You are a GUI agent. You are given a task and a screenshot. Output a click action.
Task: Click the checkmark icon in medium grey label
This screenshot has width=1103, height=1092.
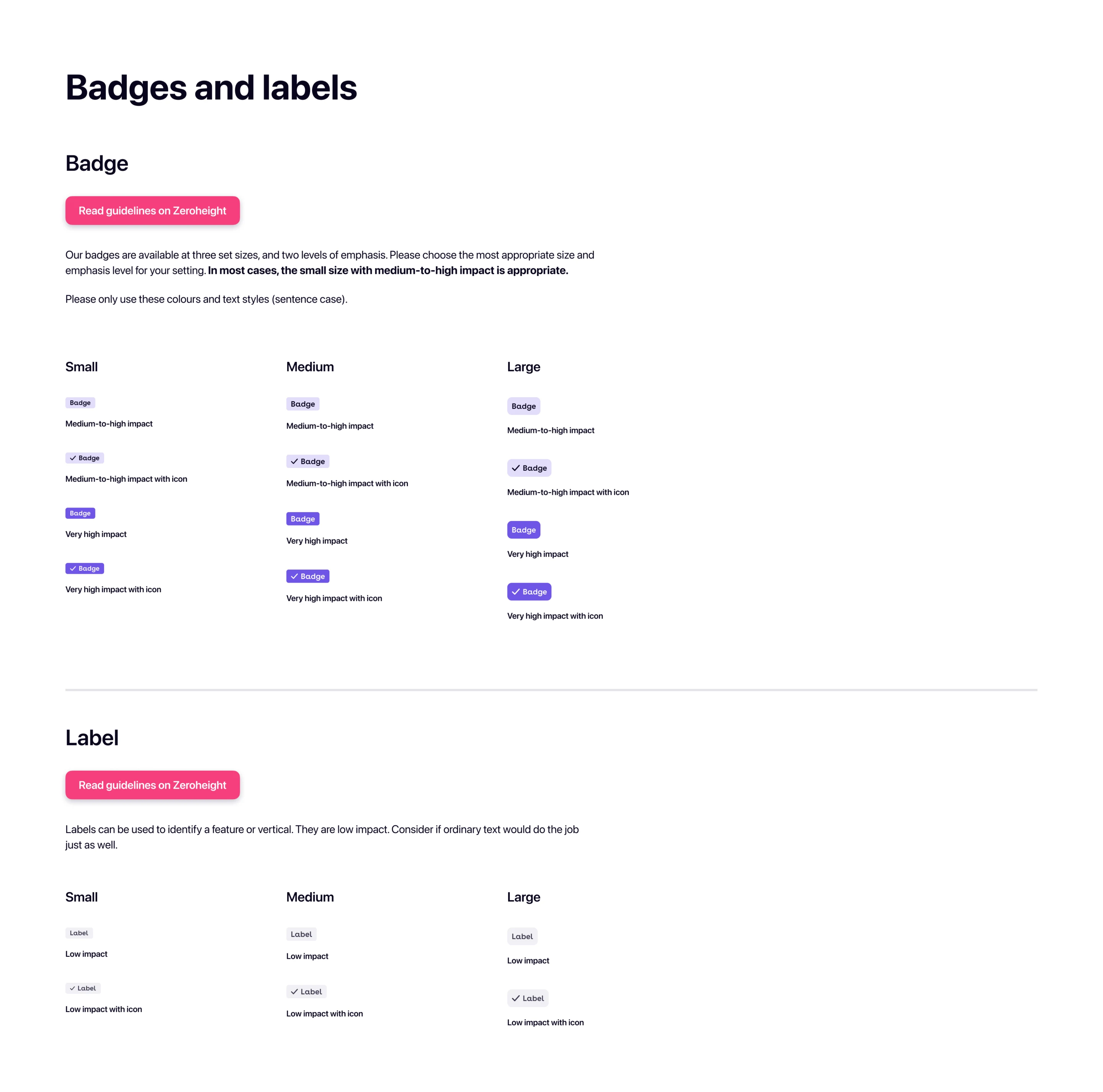tap(295, 992)
